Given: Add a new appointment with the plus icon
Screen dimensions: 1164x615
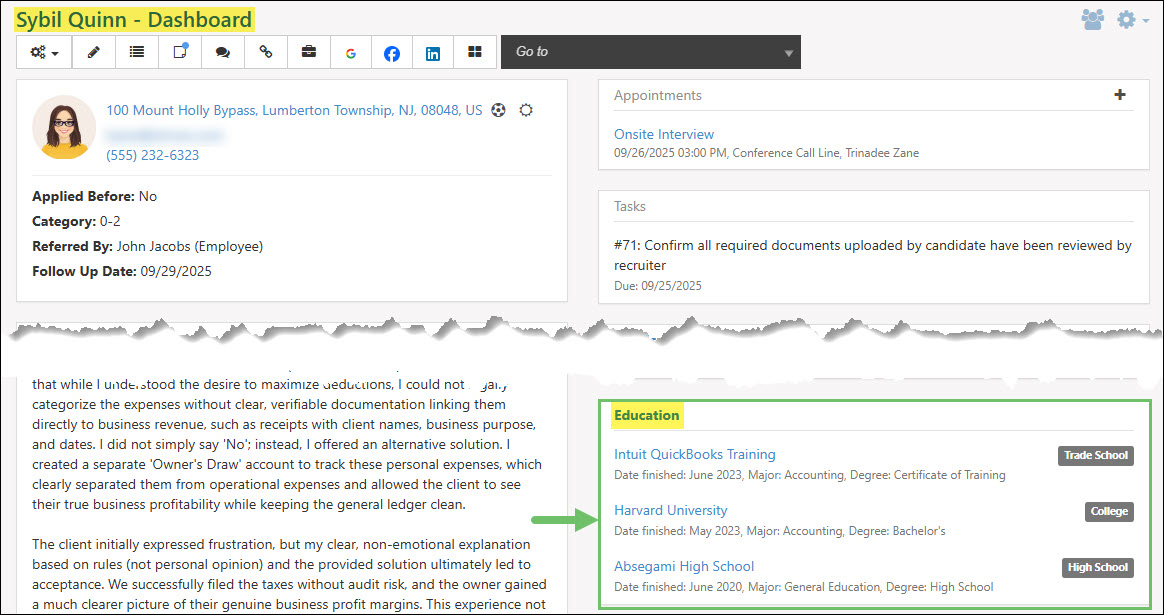Looking at the screenshot, I should pos(1119,96).
